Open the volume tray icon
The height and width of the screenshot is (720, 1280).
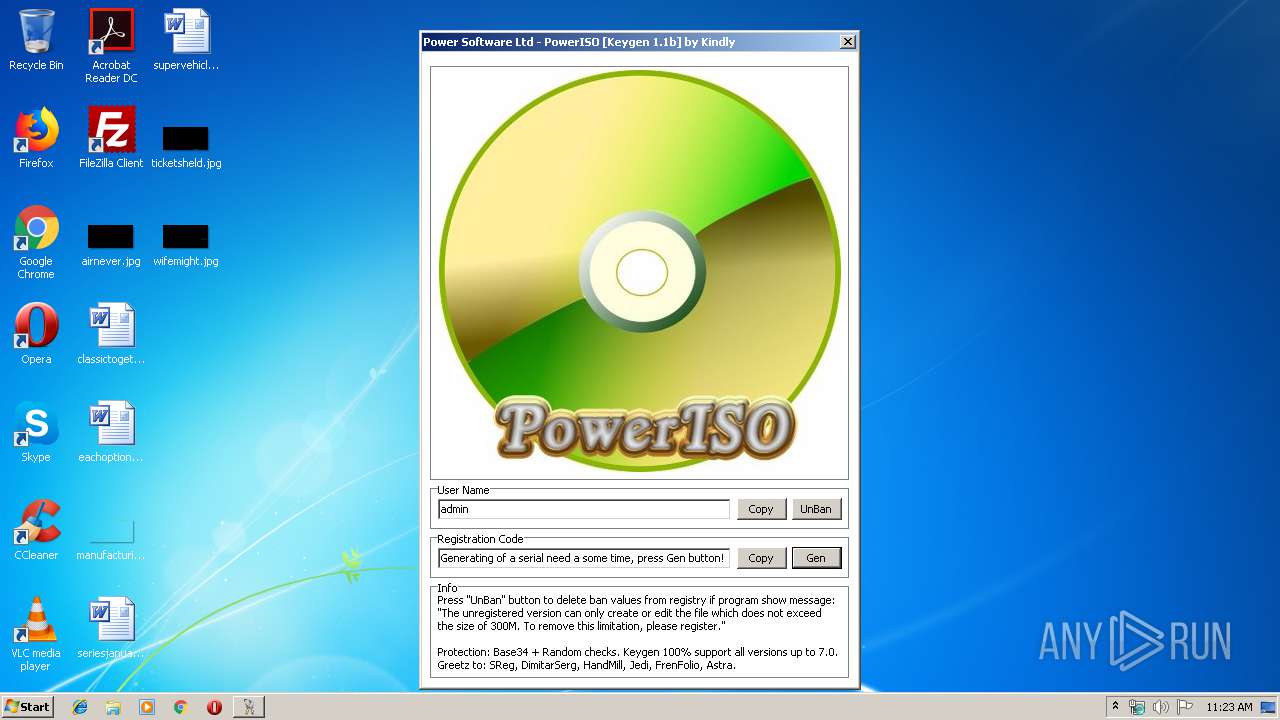[1161, 707]
